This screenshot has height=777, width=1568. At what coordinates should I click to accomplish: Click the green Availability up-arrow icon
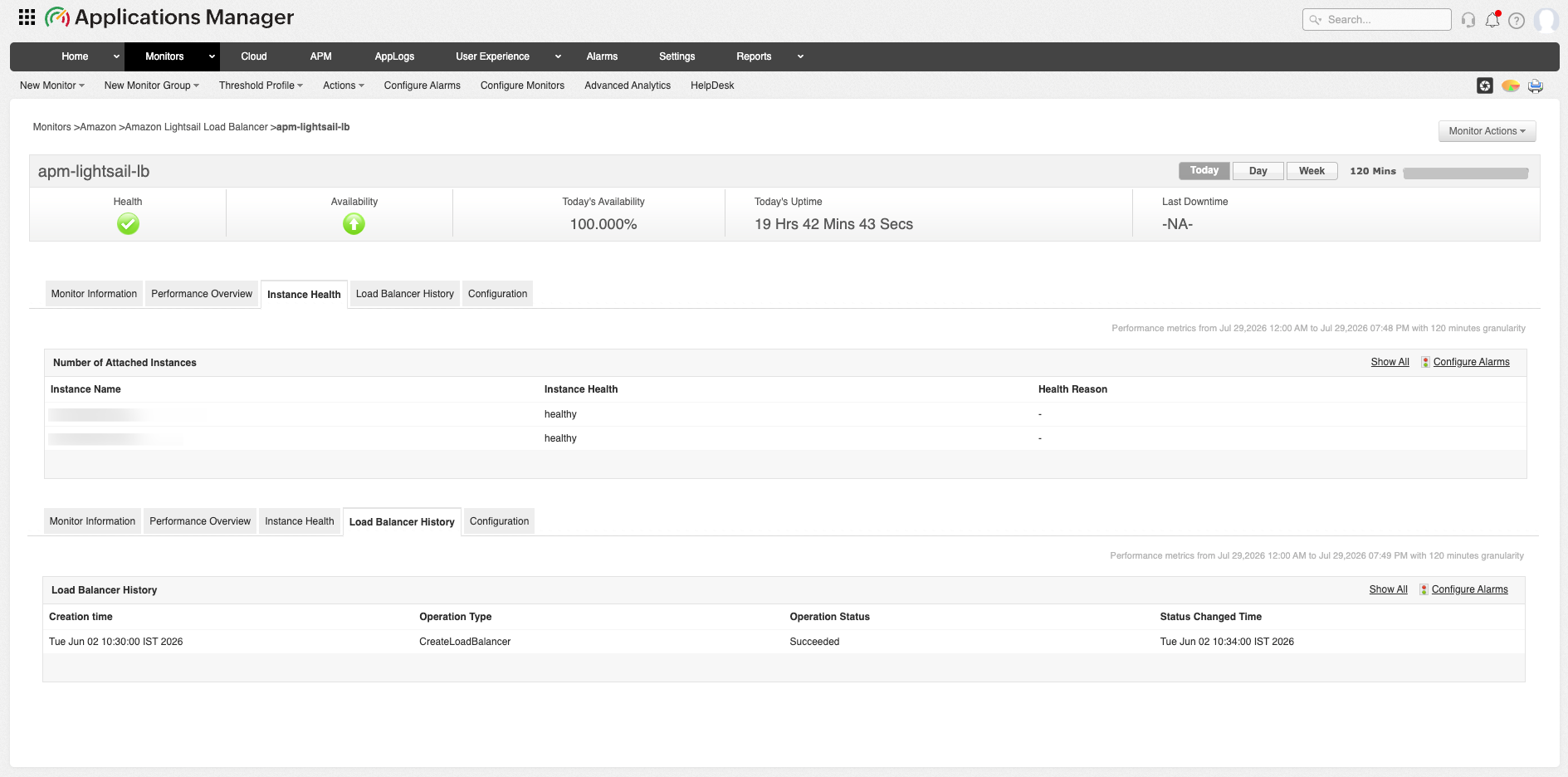click(354, 224)
